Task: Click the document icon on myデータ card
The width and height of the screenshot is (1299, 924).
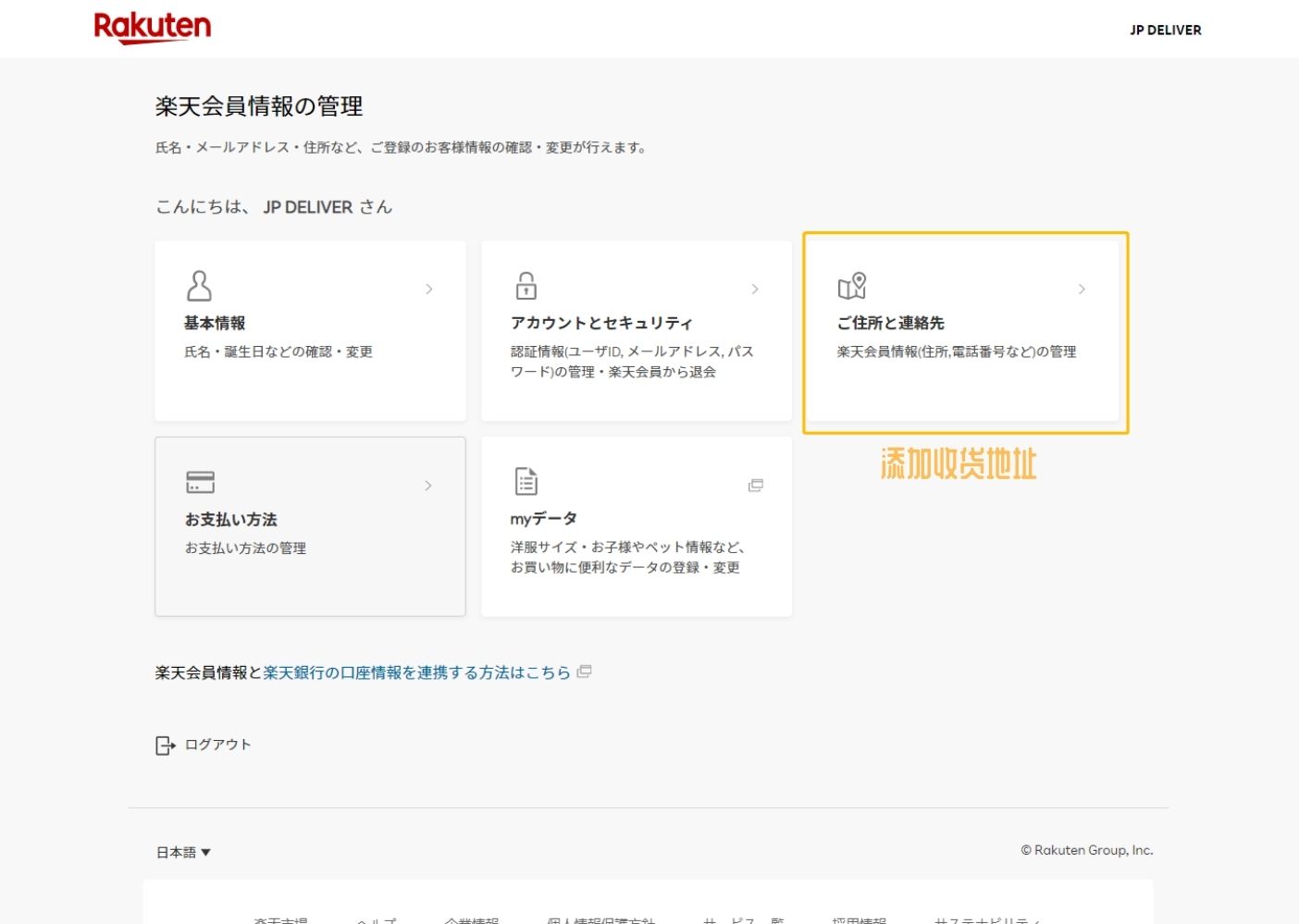Action: pos(525,481)
